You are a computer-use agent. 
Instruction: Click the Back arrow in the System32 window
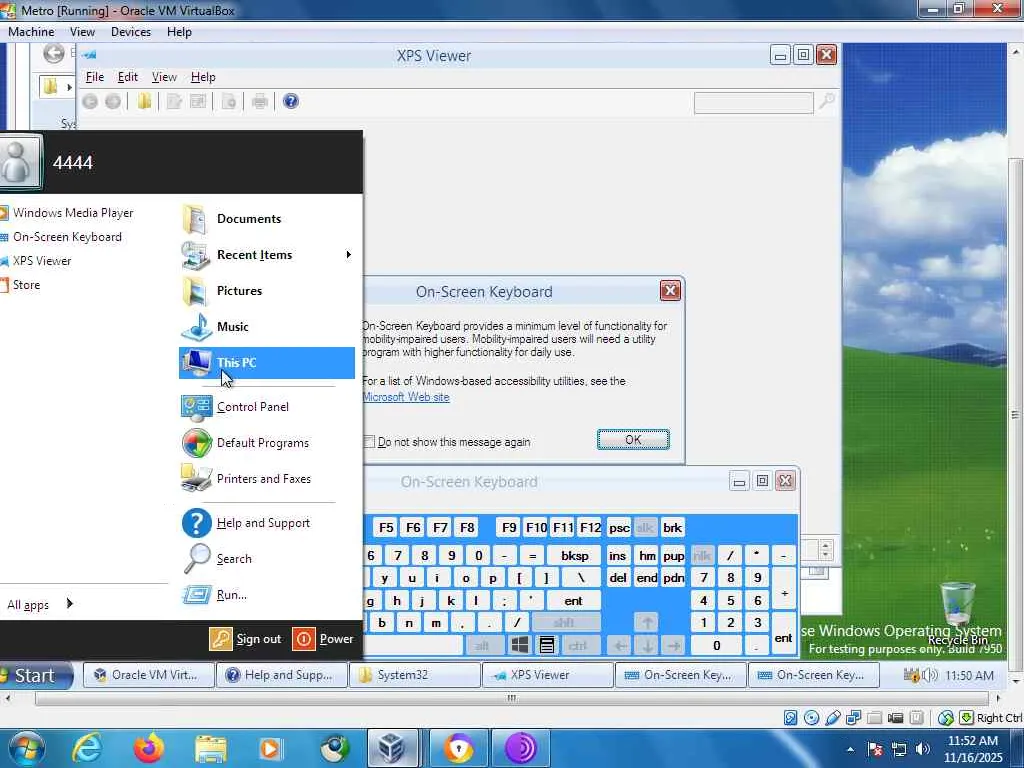click(x=54, y=54)
